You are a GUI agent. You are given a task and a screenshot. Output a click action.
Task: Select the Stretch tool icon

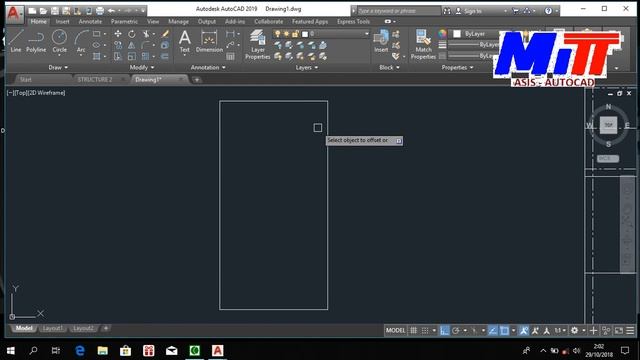pyautogui.click(x=118, y=56)
